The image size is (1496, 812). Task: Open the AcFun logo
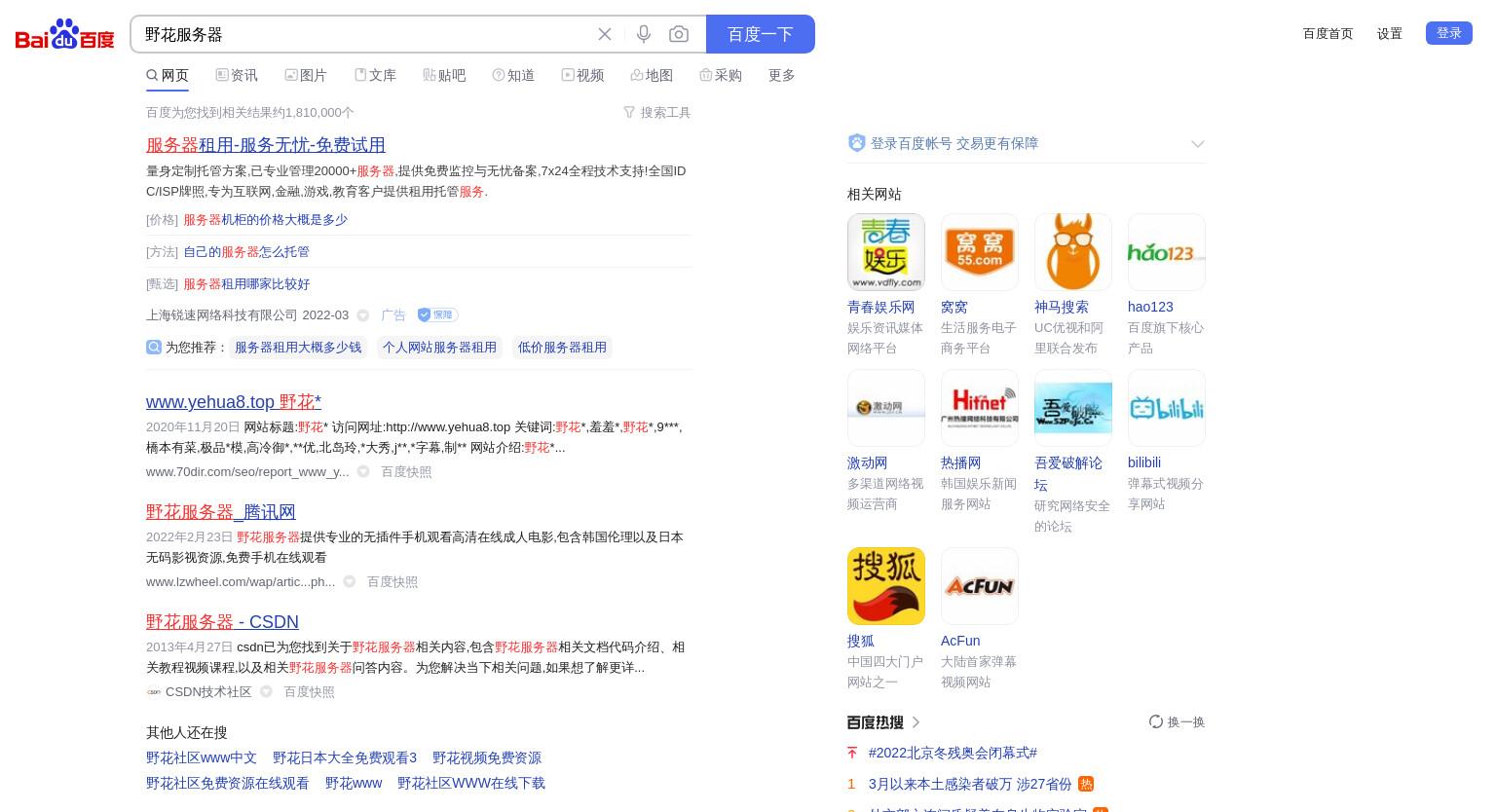pos(980,586)
